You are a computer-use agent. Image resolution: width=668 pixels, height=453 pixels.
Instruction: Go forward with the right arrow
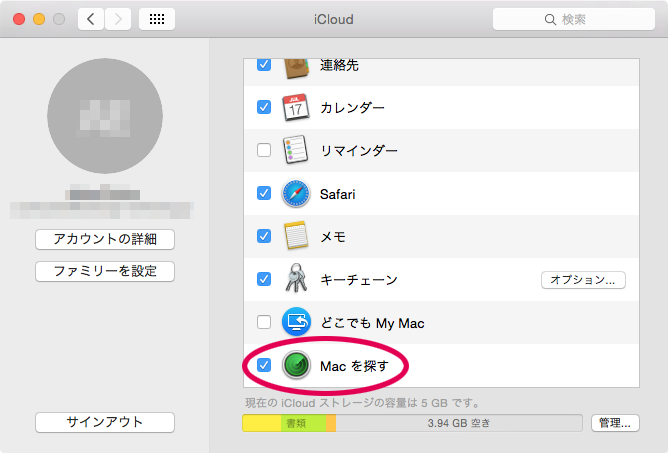pyautogui.click(x=118, y=19)
